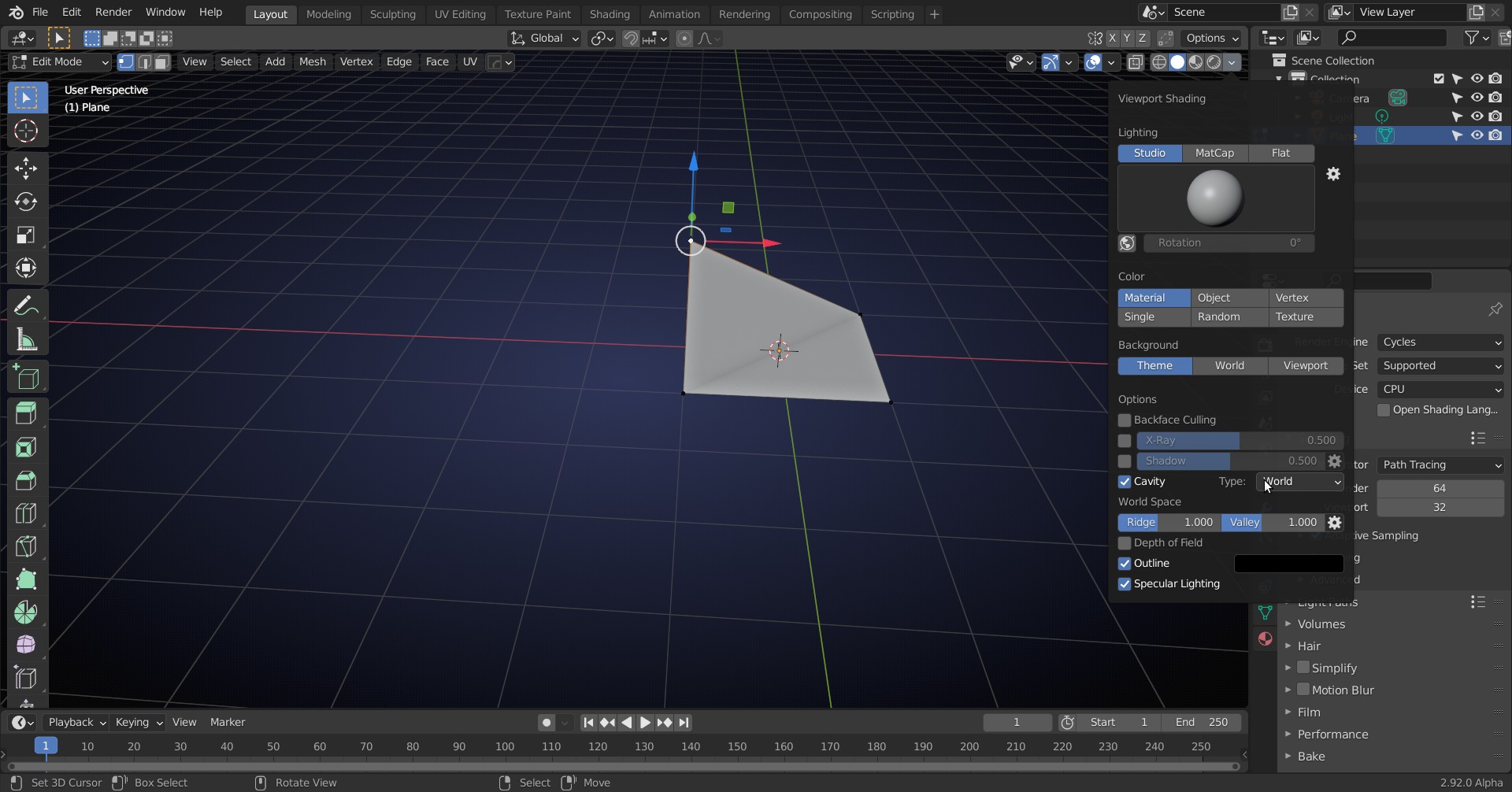Toggle world space lighting icon
1512x792 pixels.
(1127, 243)
